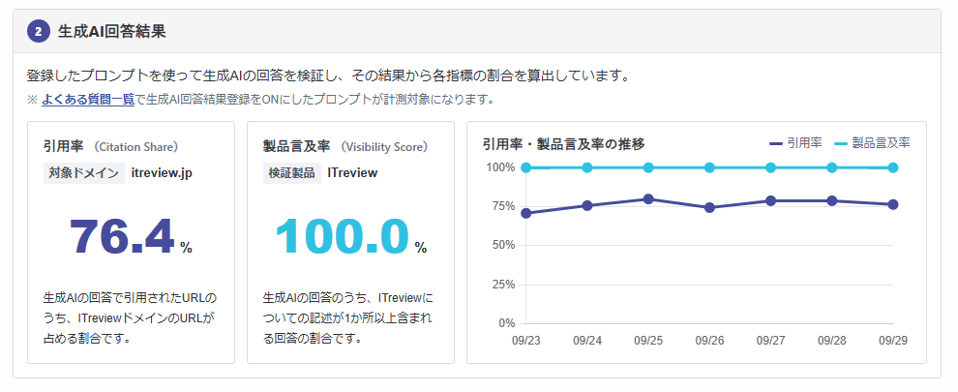This screenshot has height=392, width=958.
Task: Click the ITreview product name text
Action: (353, 173)
